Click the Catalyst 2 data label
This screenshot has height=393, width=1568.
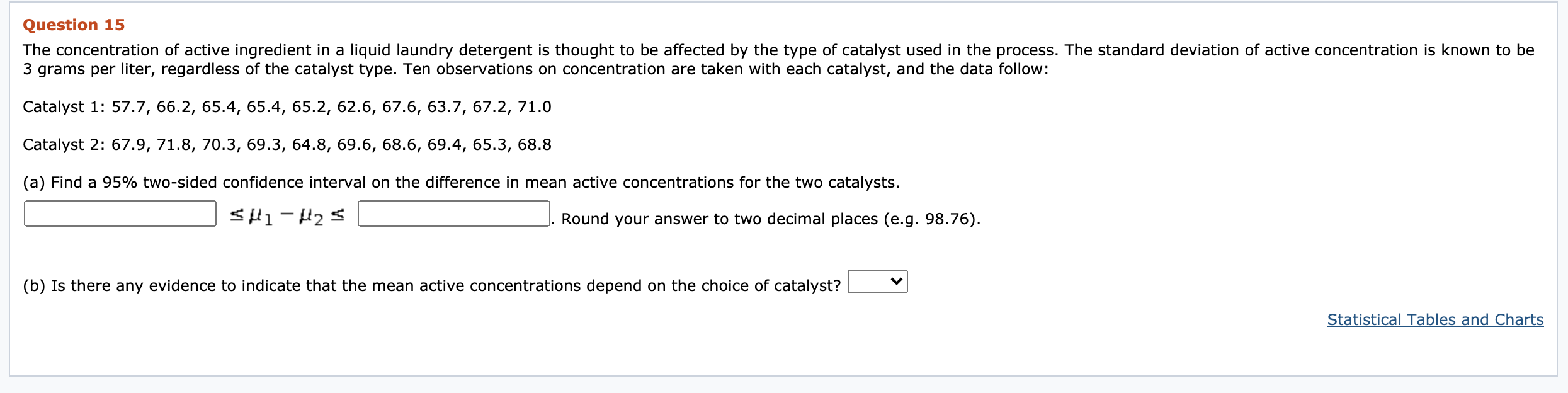click(64, 145)
